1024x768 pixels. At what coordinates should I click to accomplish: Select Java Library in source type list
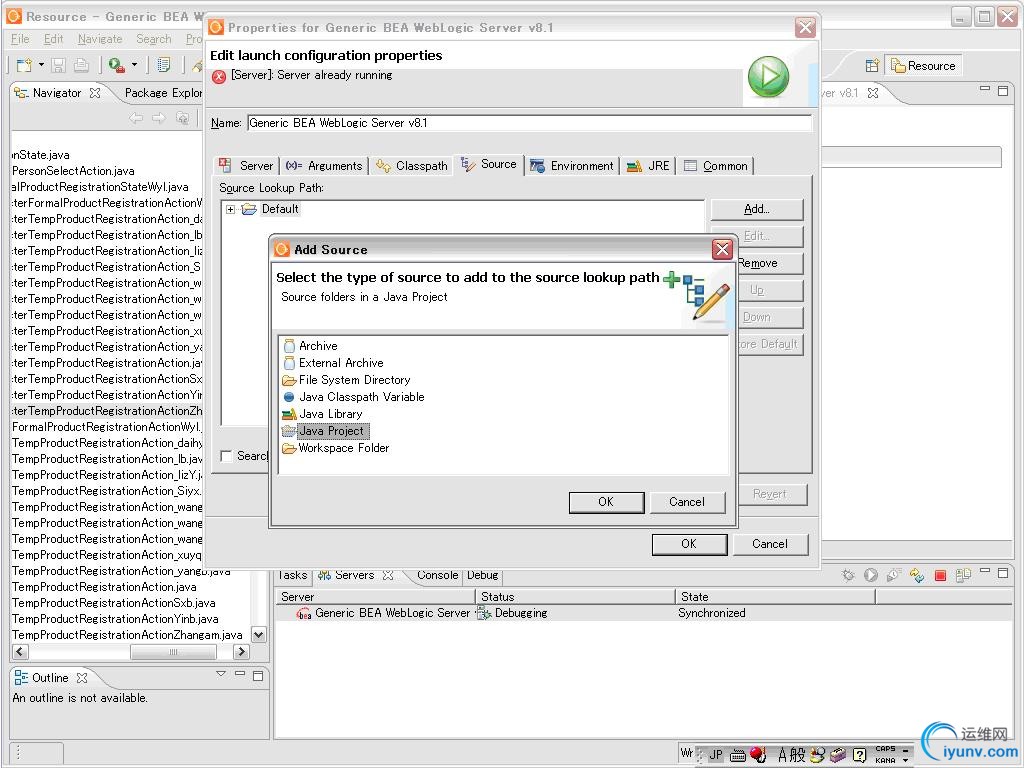click(x=322, y=414)
